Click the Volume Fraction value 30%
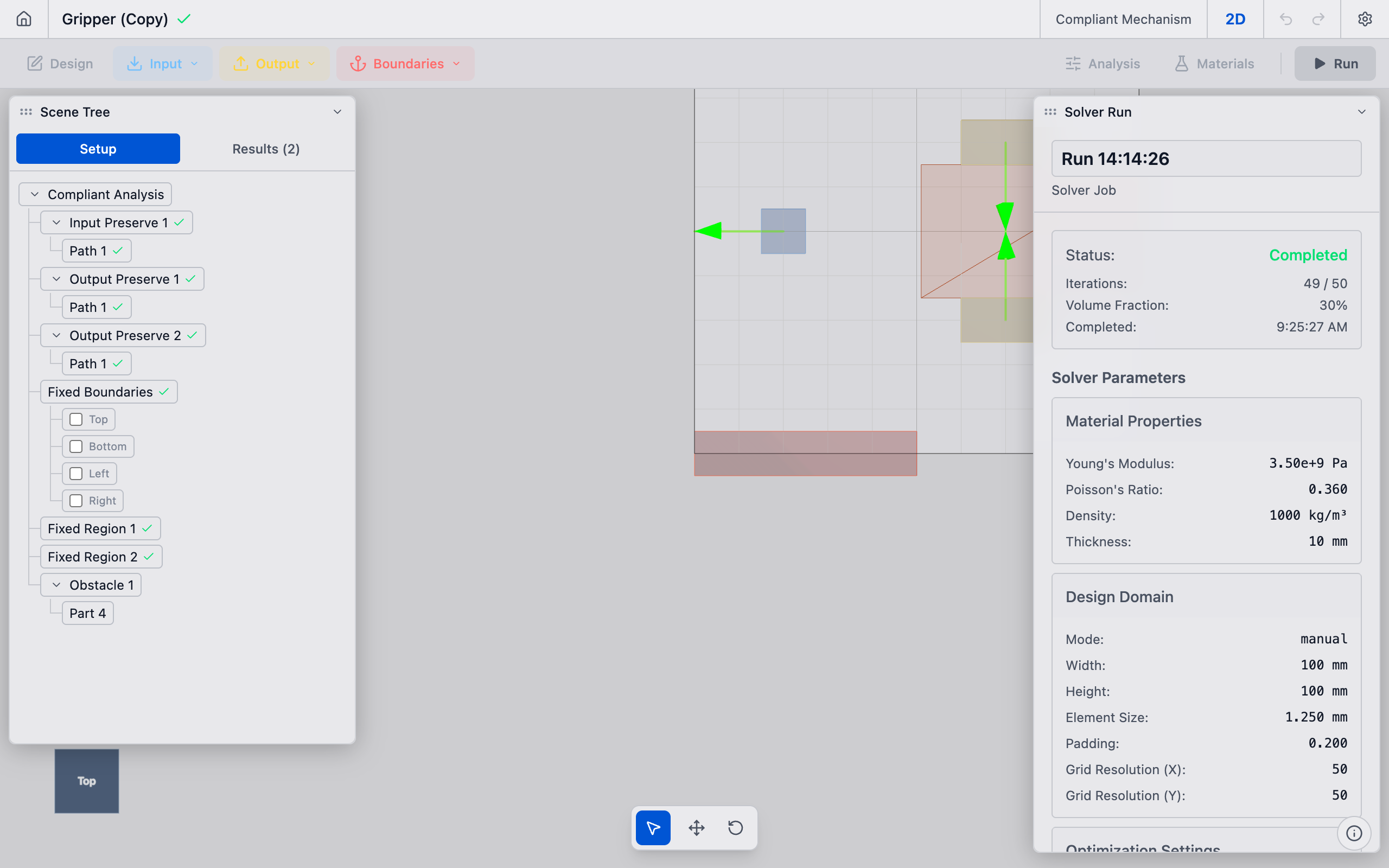1389x868 pixels. pos(1333,305)
